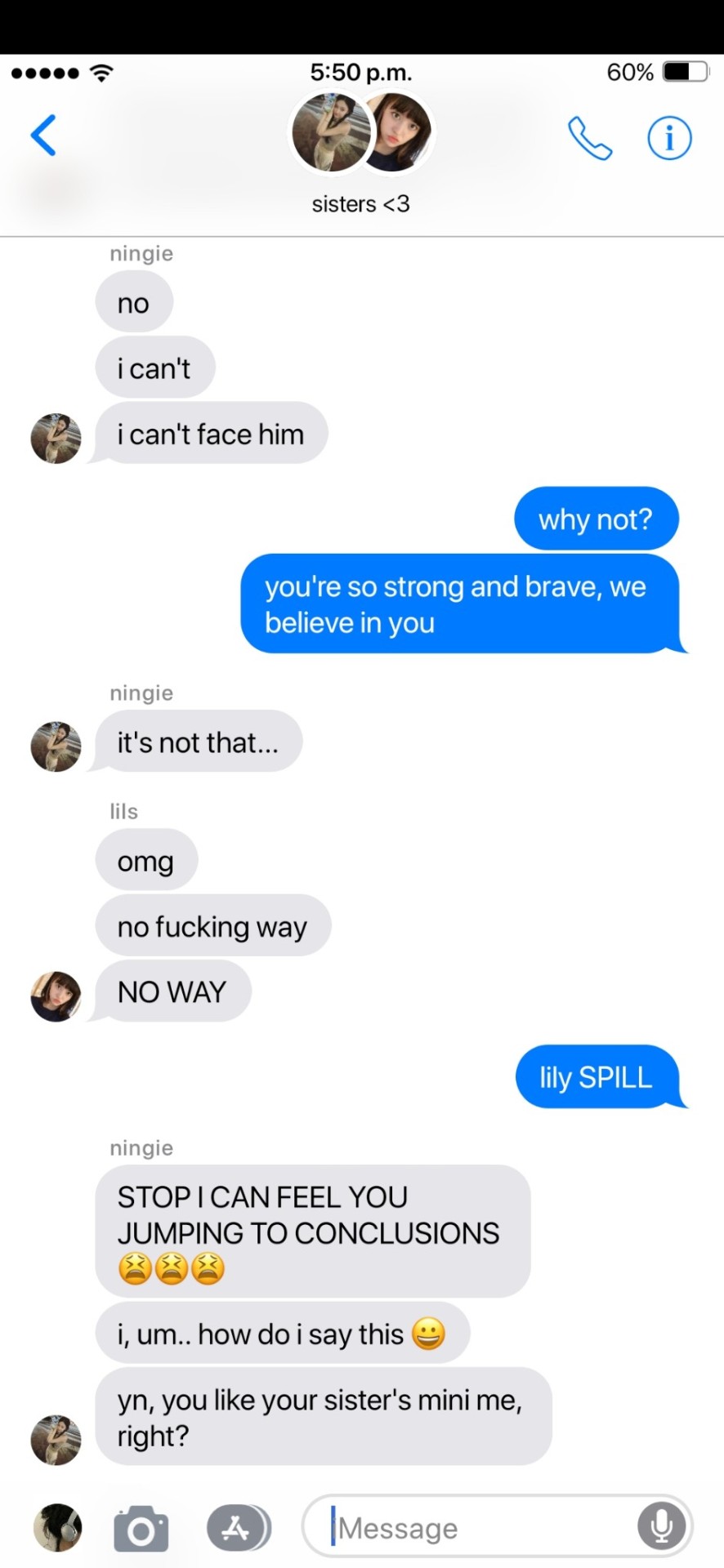Open the camera icon
The width and height of the screenshot is (724, 1568).
(141, 1528)
